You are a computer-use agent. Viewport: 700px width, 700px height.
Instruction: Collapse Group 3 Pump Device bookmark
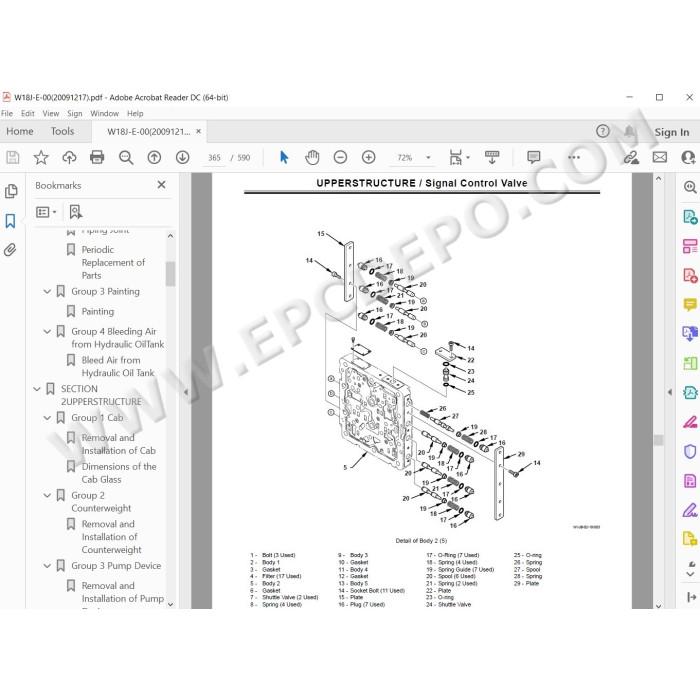(x=47, y=566)
